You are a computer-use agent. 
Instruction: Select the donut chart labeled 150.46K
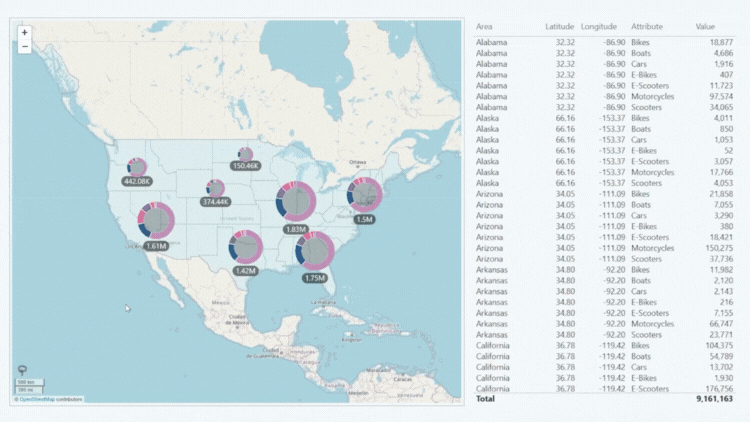(245, 155)
